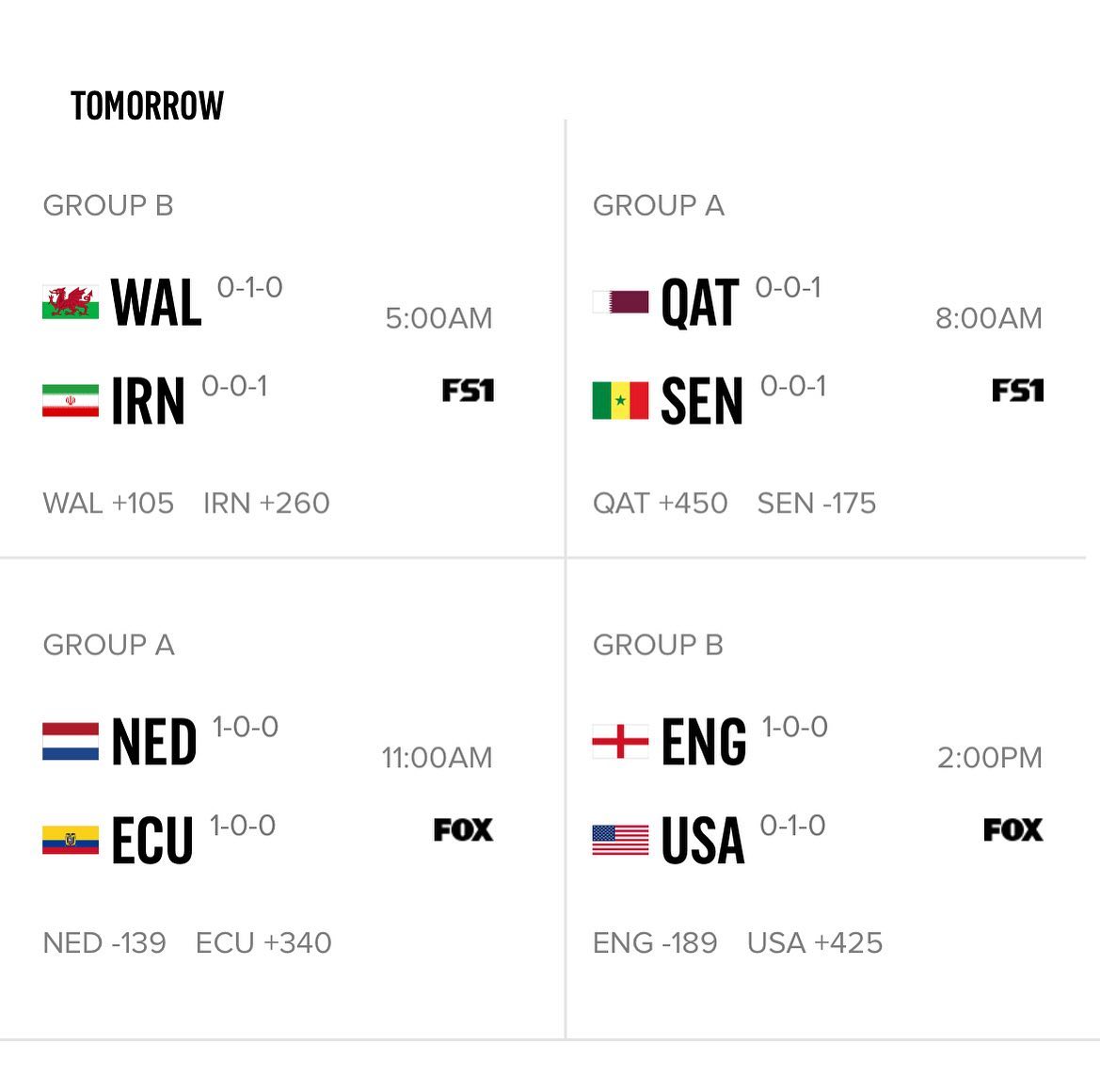Click the Wales flag icon
The image size is (1100, 1092).
pos(71,303)
